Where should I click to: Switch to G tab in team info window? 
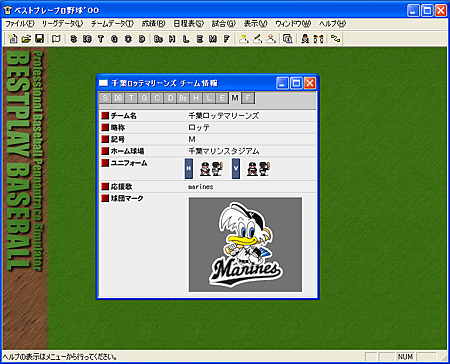pyautogui.click(x=144, y=98)
